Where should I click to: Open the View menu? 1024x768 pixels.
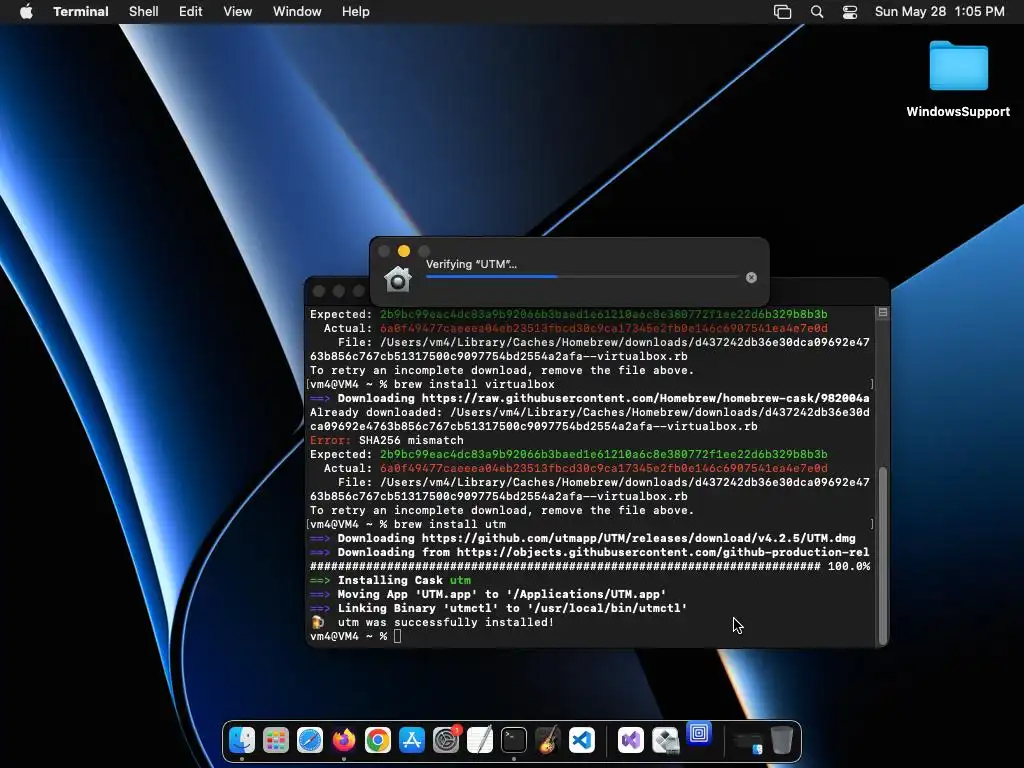(238, 12)
